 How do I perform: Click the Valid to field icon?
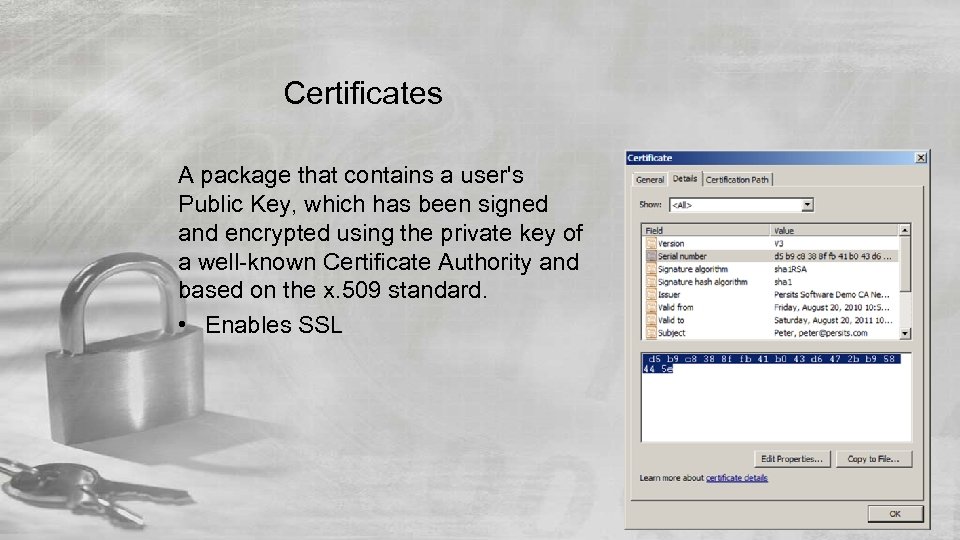point(651,321)
